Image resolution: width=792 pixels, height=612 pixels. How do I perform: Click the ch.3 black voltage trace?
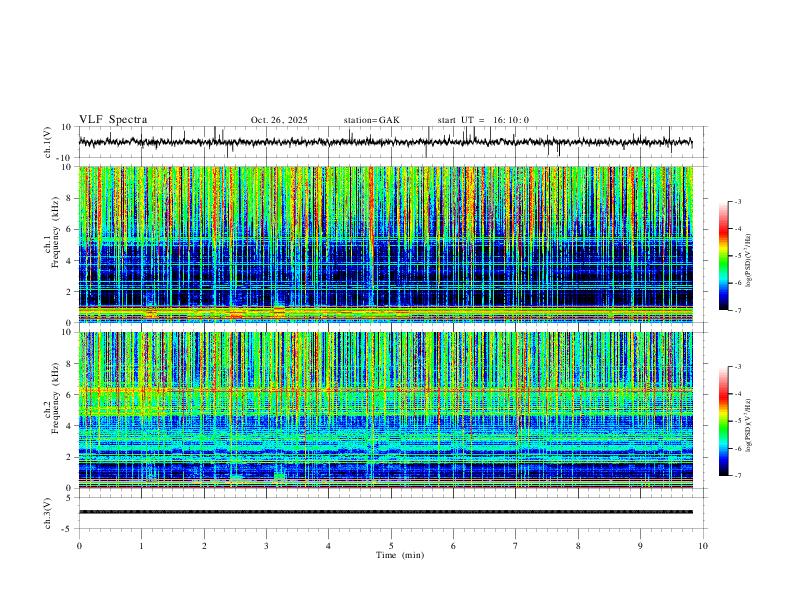[x=385, y=512]
